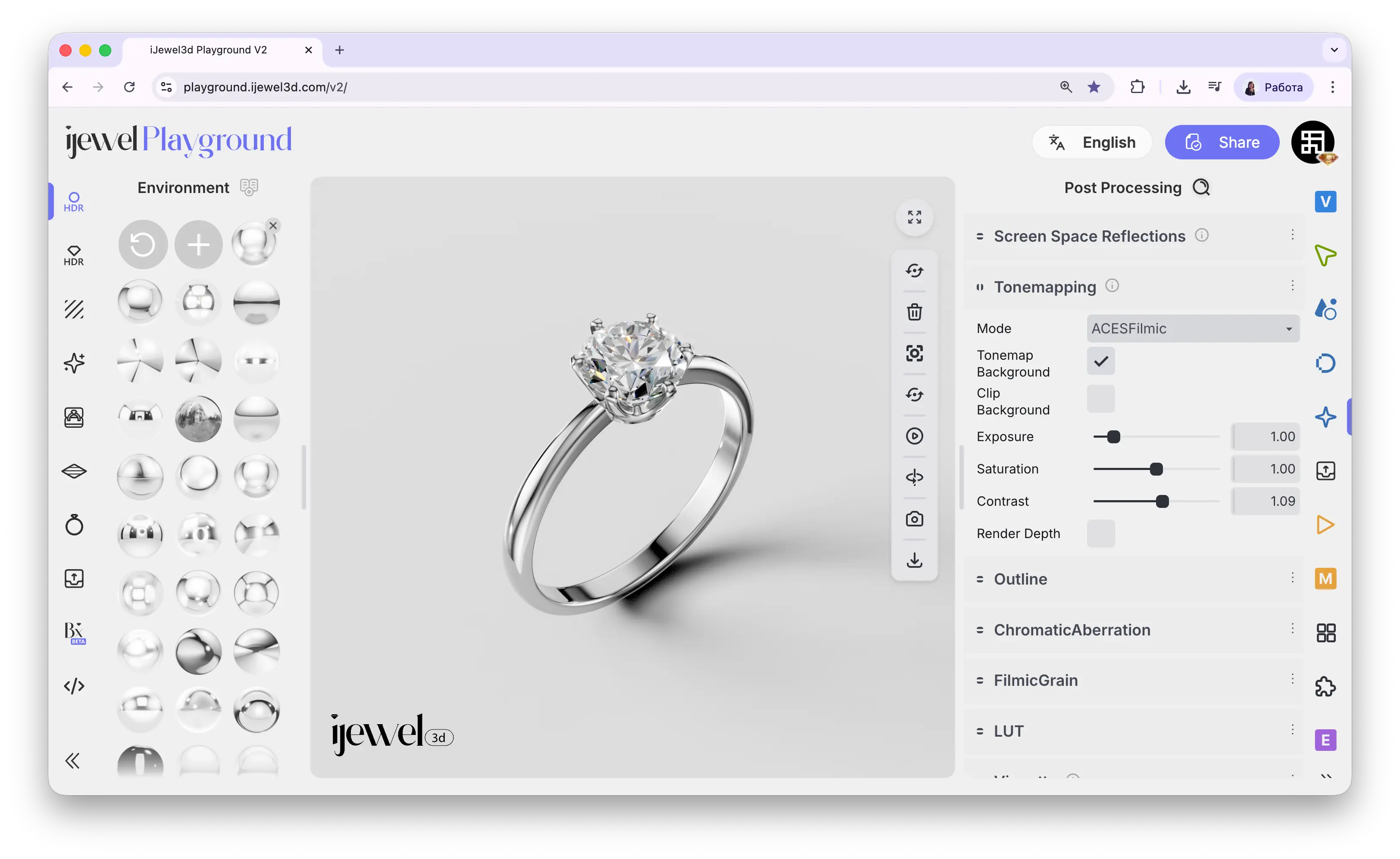
Task: Open the ground plane sidebar icon
Action: [x=74, y=471]
